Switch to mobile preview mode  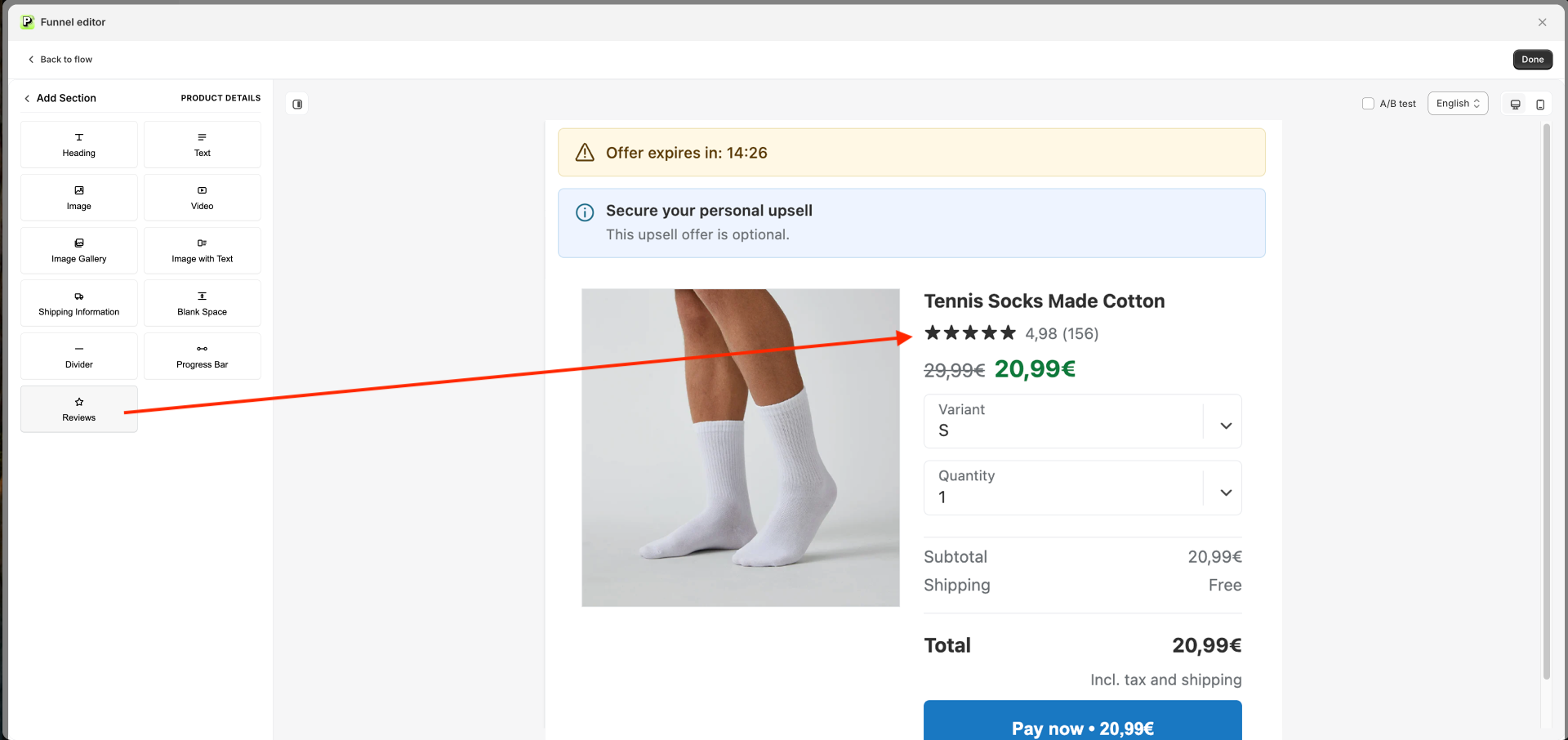[1540, 105]
